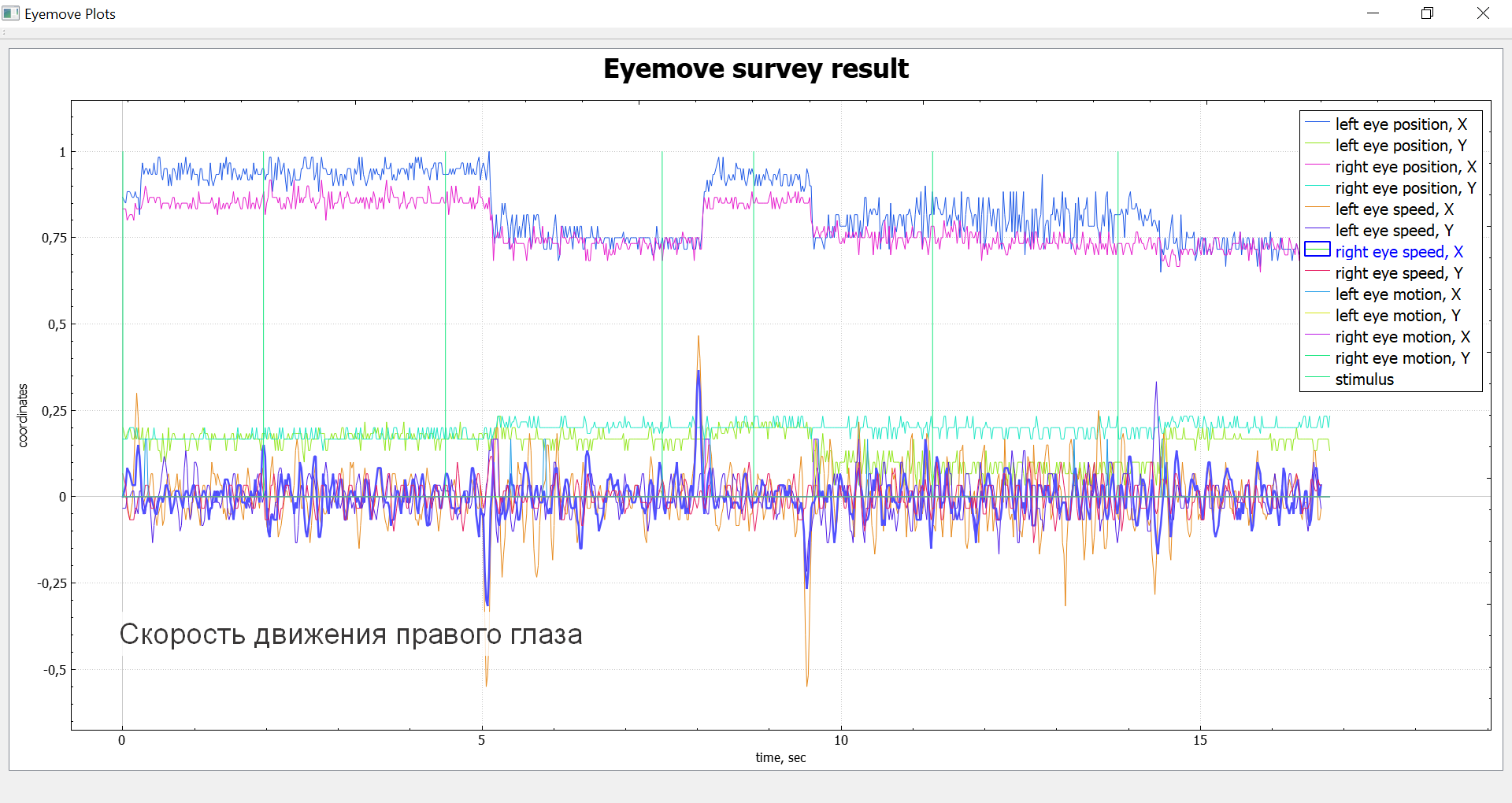This screenshot has width=1512, height=803.
Task: Click the Eyemove Plots app icon
Action: tap(11, 13)
